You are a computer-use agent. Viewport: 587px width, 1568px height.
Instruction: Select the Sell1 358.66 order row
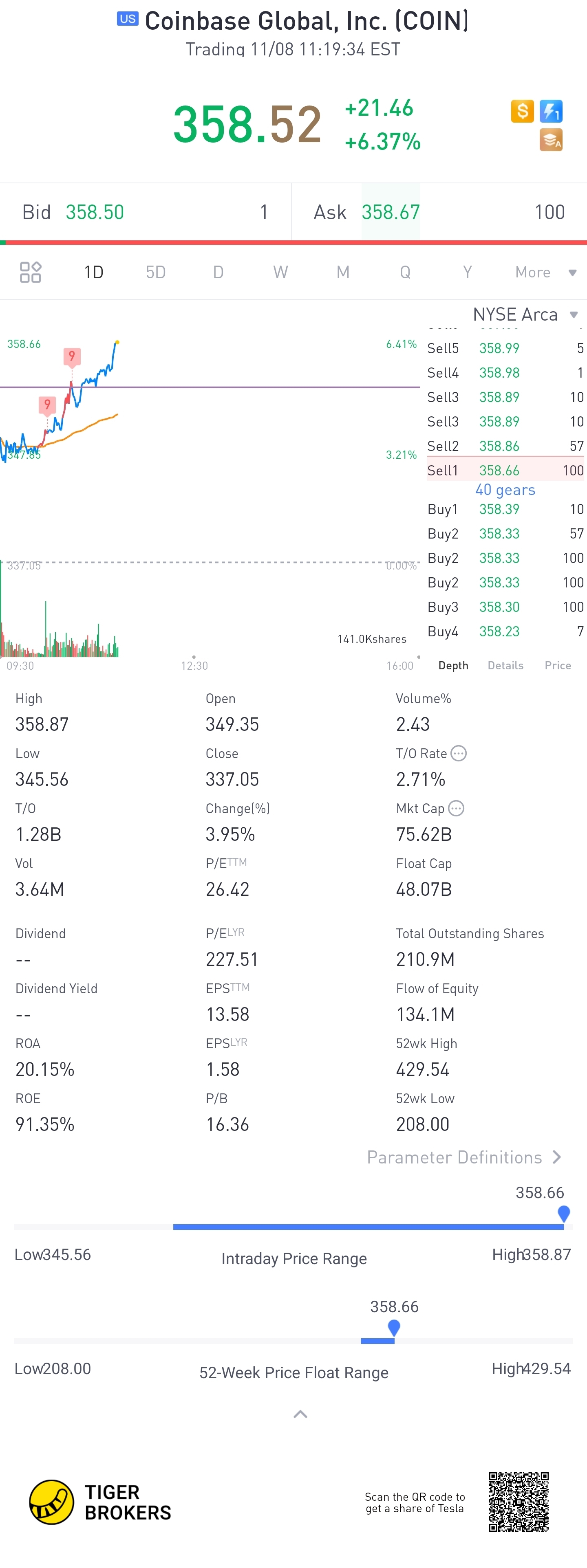coord(505,471)
